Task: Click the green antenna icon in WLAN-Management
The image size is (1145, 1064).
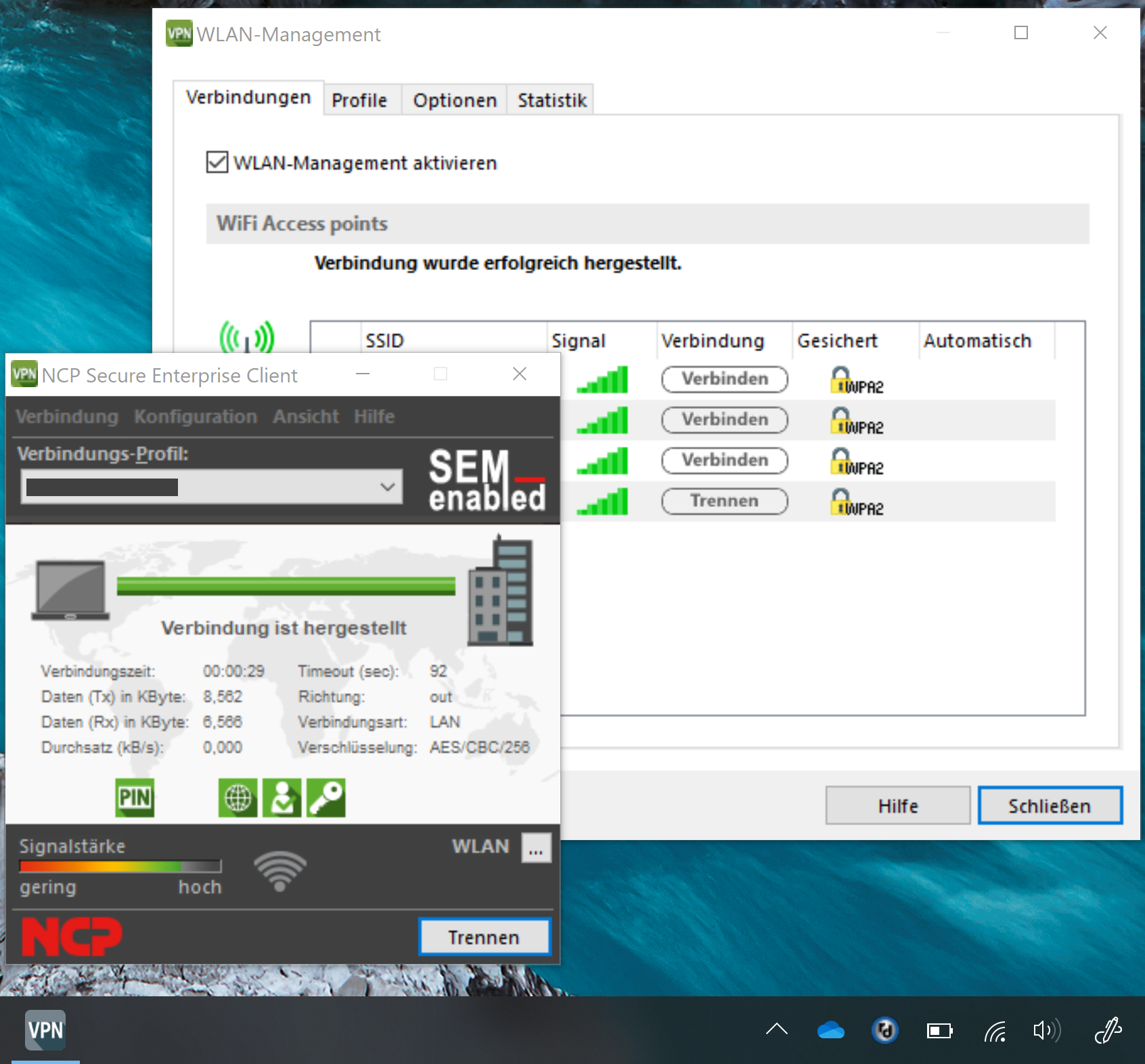Action: [x=246, y=336]
